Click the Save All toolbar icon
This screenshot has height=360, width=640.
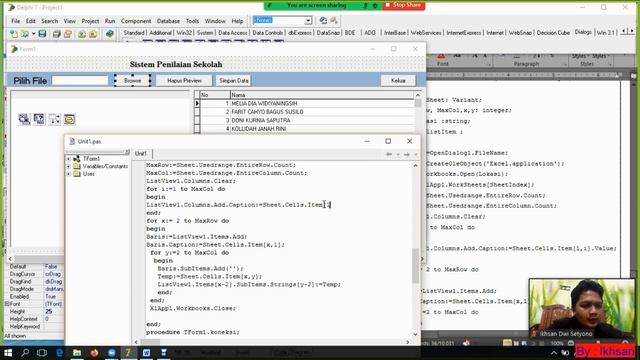56,34
